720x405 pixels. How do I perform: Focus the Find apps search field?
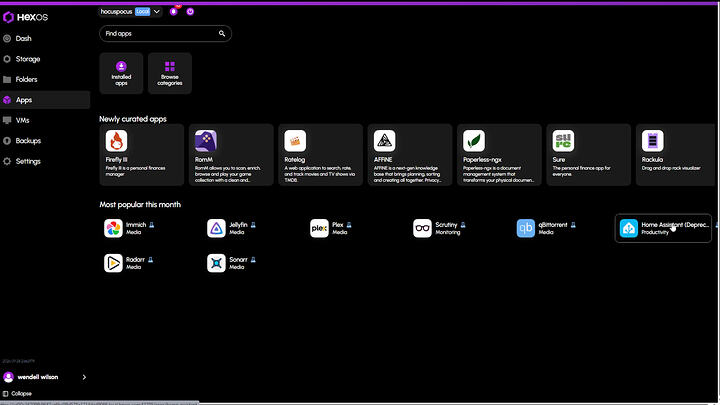click(165, 34)
